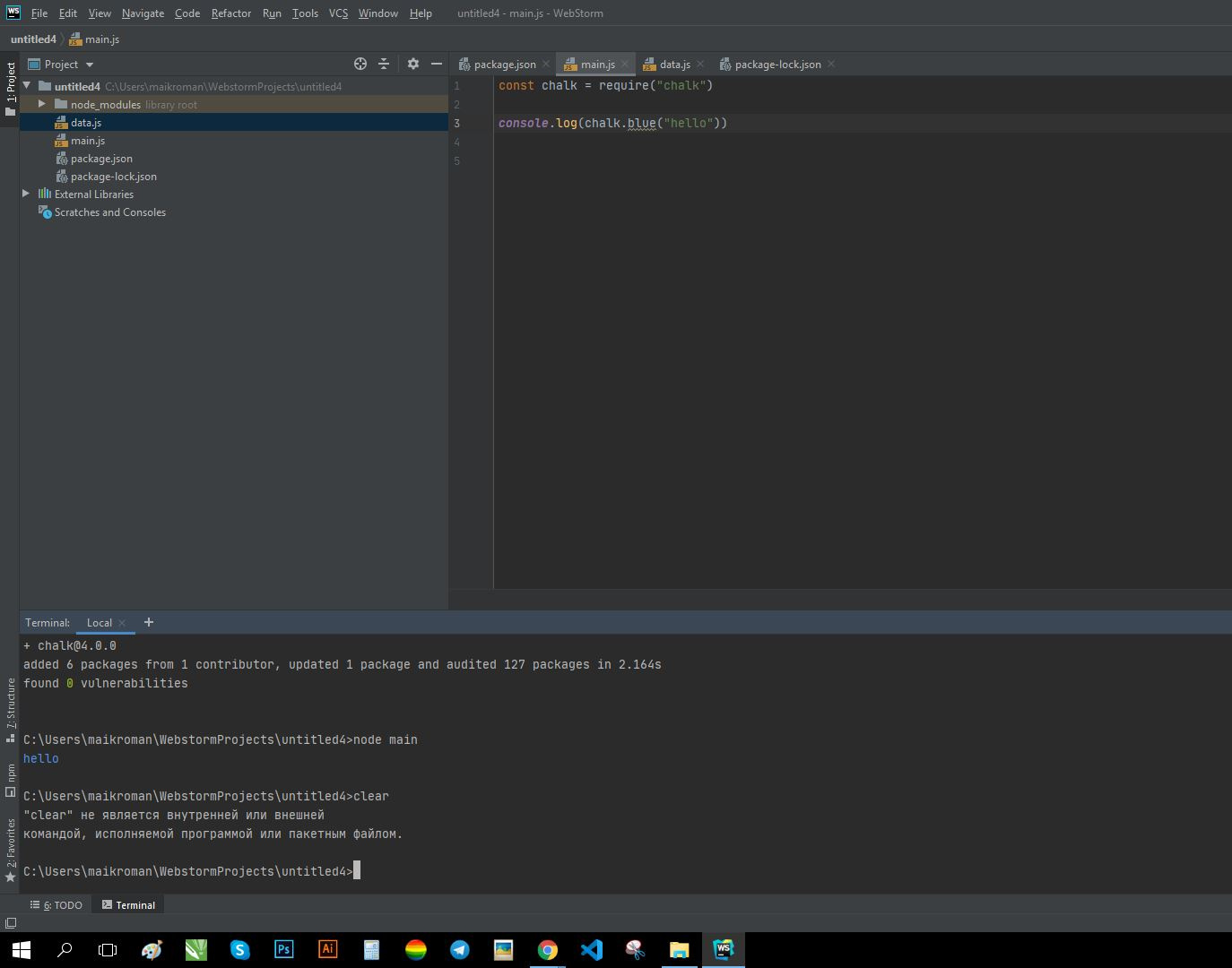This screenshot has width=1232, height=968.
Task: Open the VCS menu
Action: pos(338,13)
